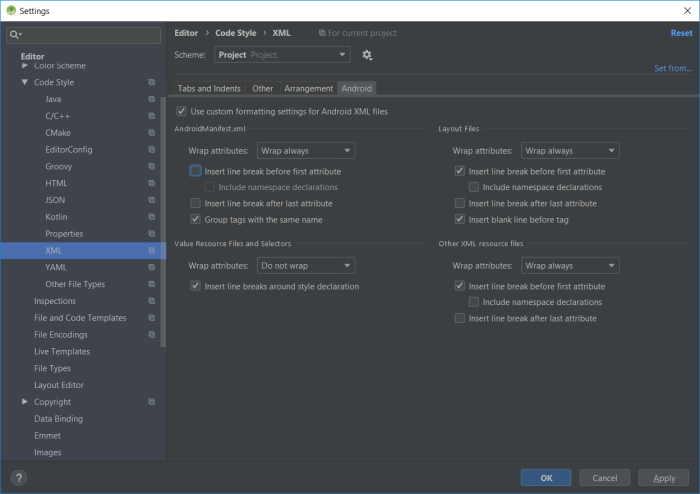
Task: Click the scheme gear settings icon
Action: pos(367,55)
